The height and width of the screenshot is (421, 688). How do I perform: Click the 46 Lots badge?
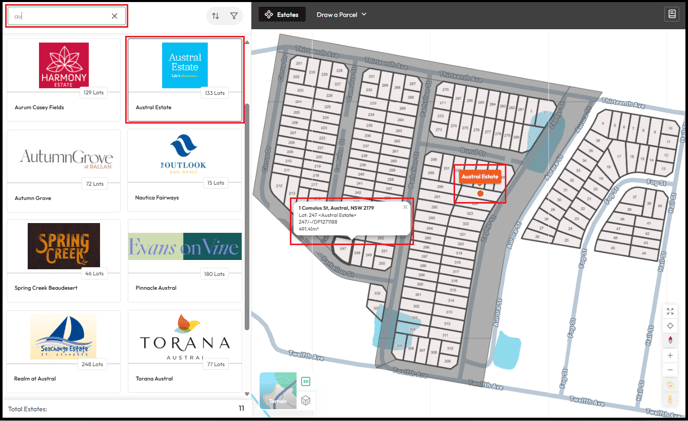[x=94, y=273]
